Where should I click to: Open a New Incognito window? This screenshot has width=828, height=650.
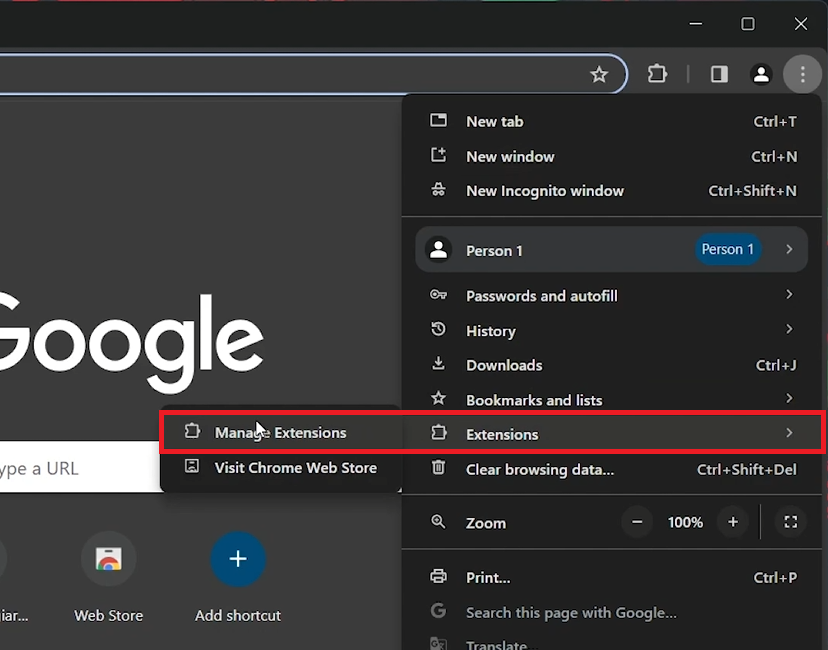[544, 191]
